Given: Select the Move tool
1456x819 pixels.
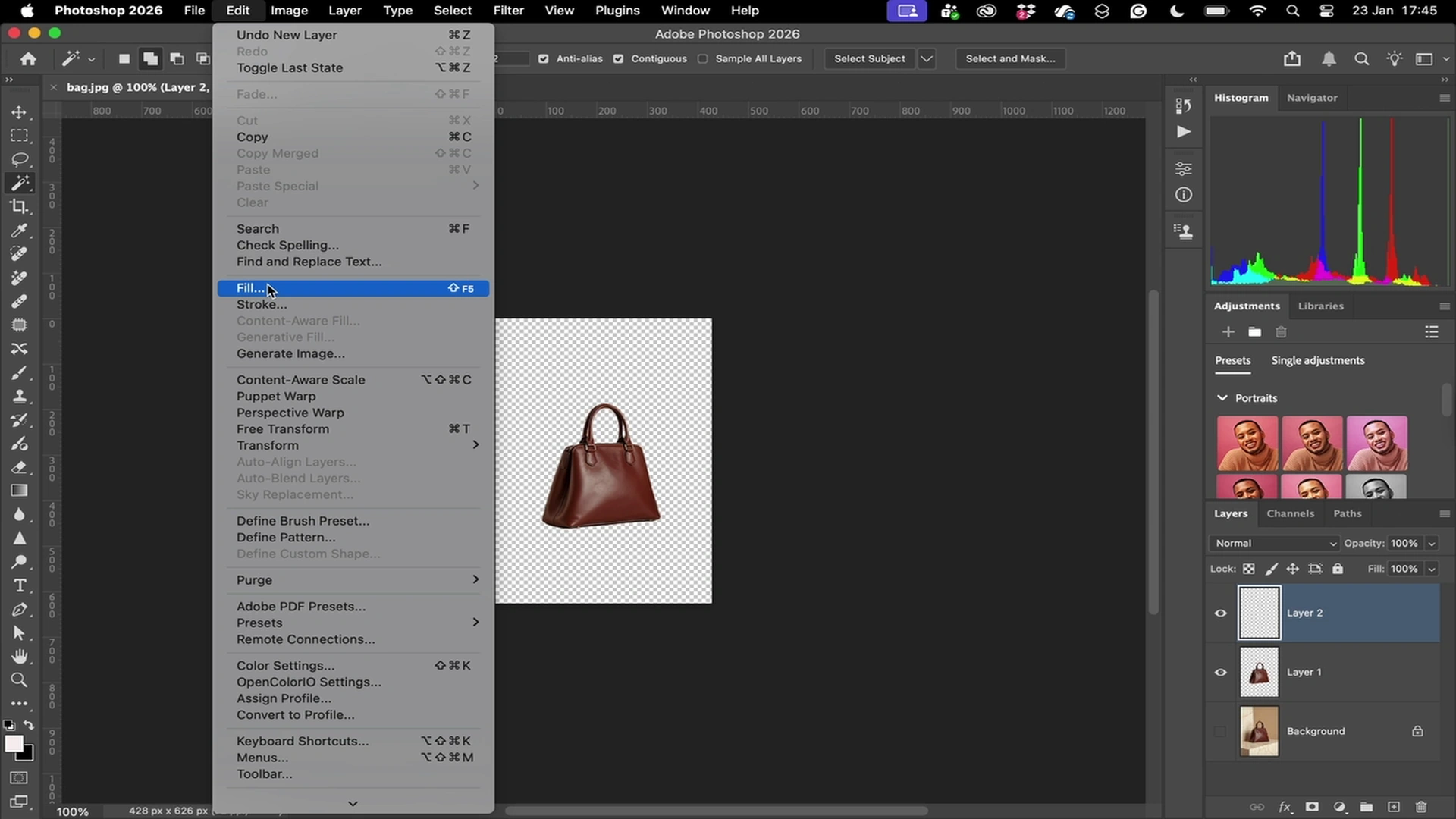Looking at the screenshot, I should coord(19,112).
